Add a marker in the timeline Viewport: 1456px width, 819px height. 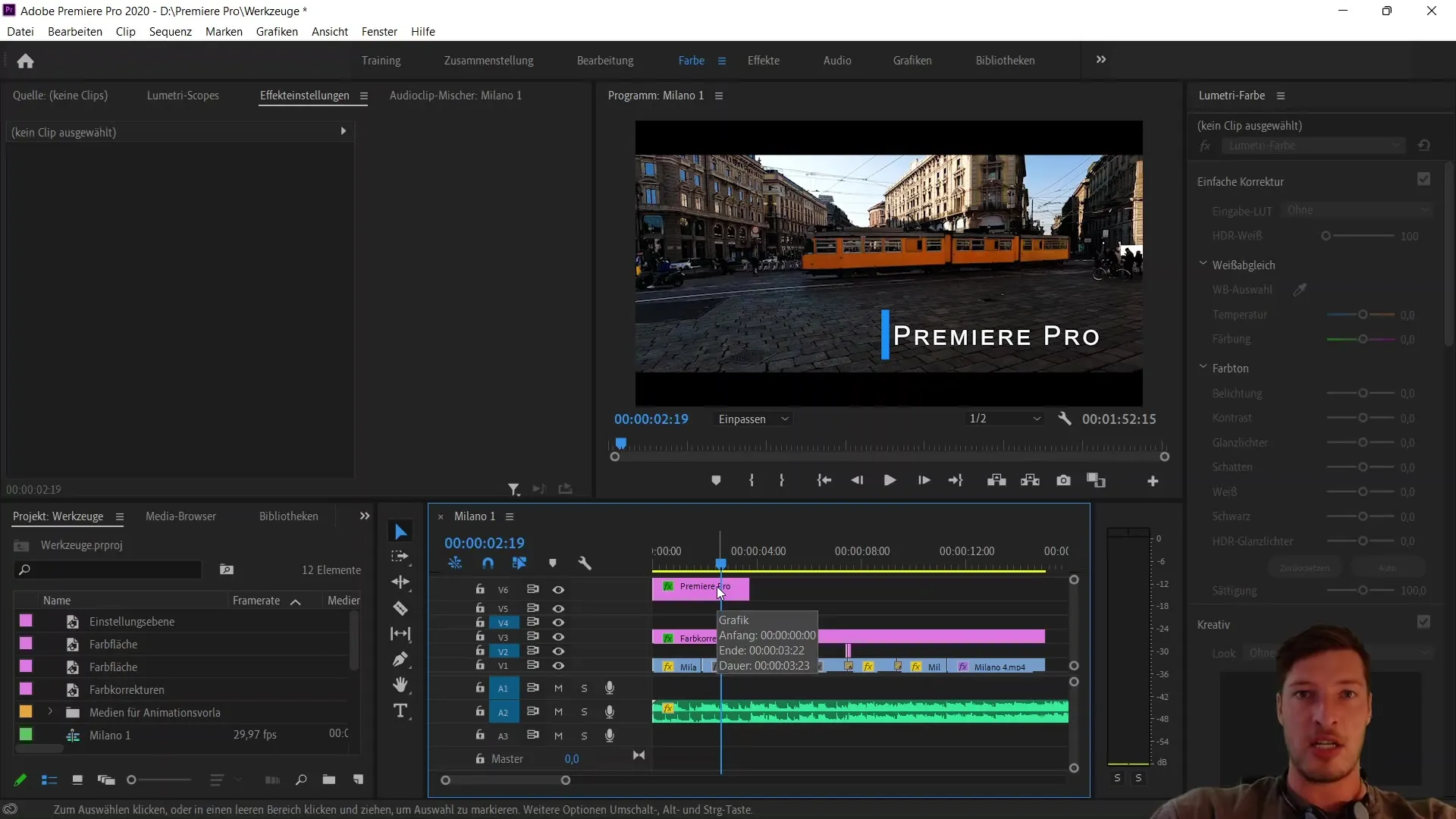tap(553, 563)
